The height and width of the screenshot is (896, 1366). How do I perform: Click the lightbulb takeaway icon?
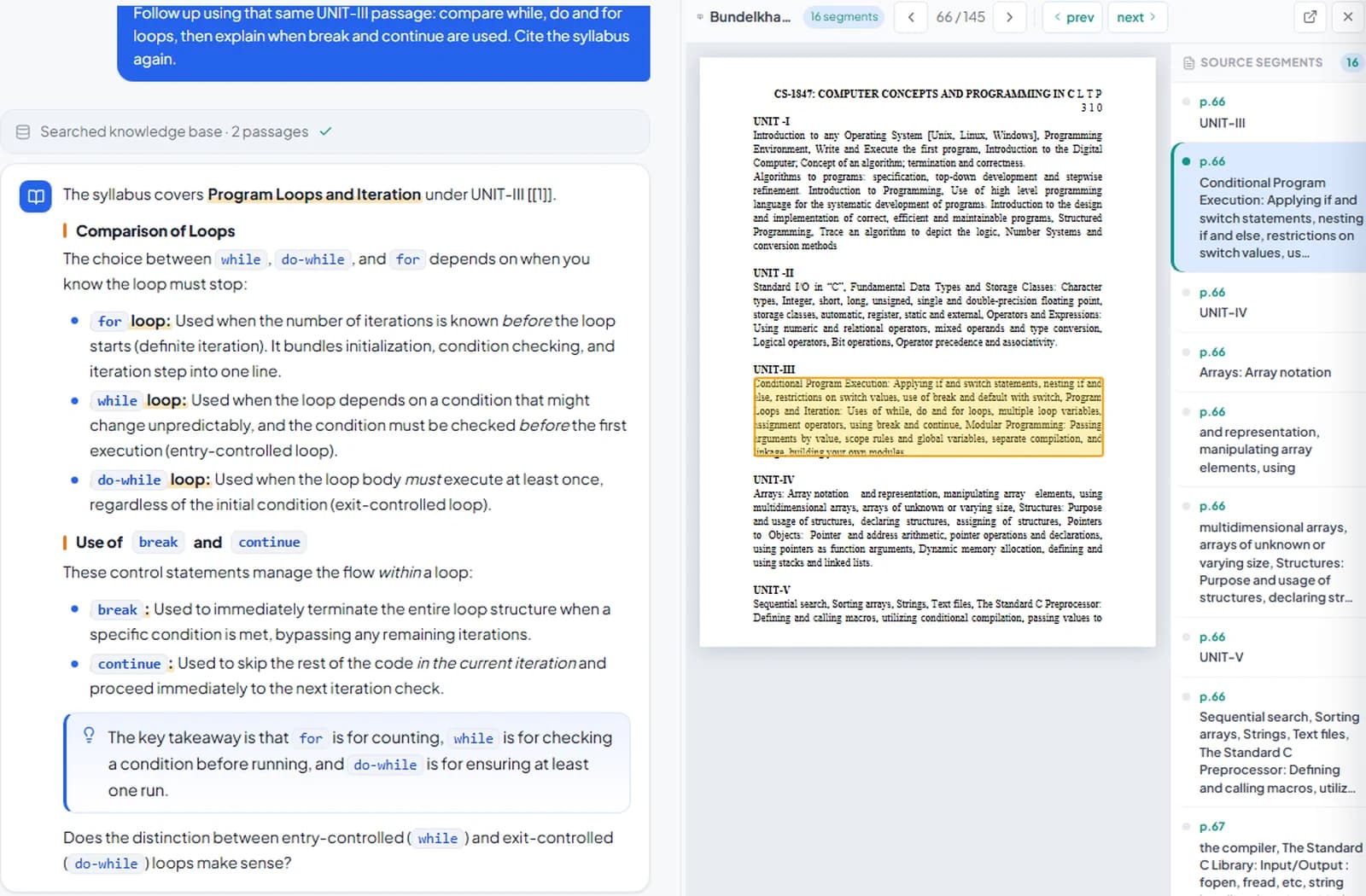(89, 736)
